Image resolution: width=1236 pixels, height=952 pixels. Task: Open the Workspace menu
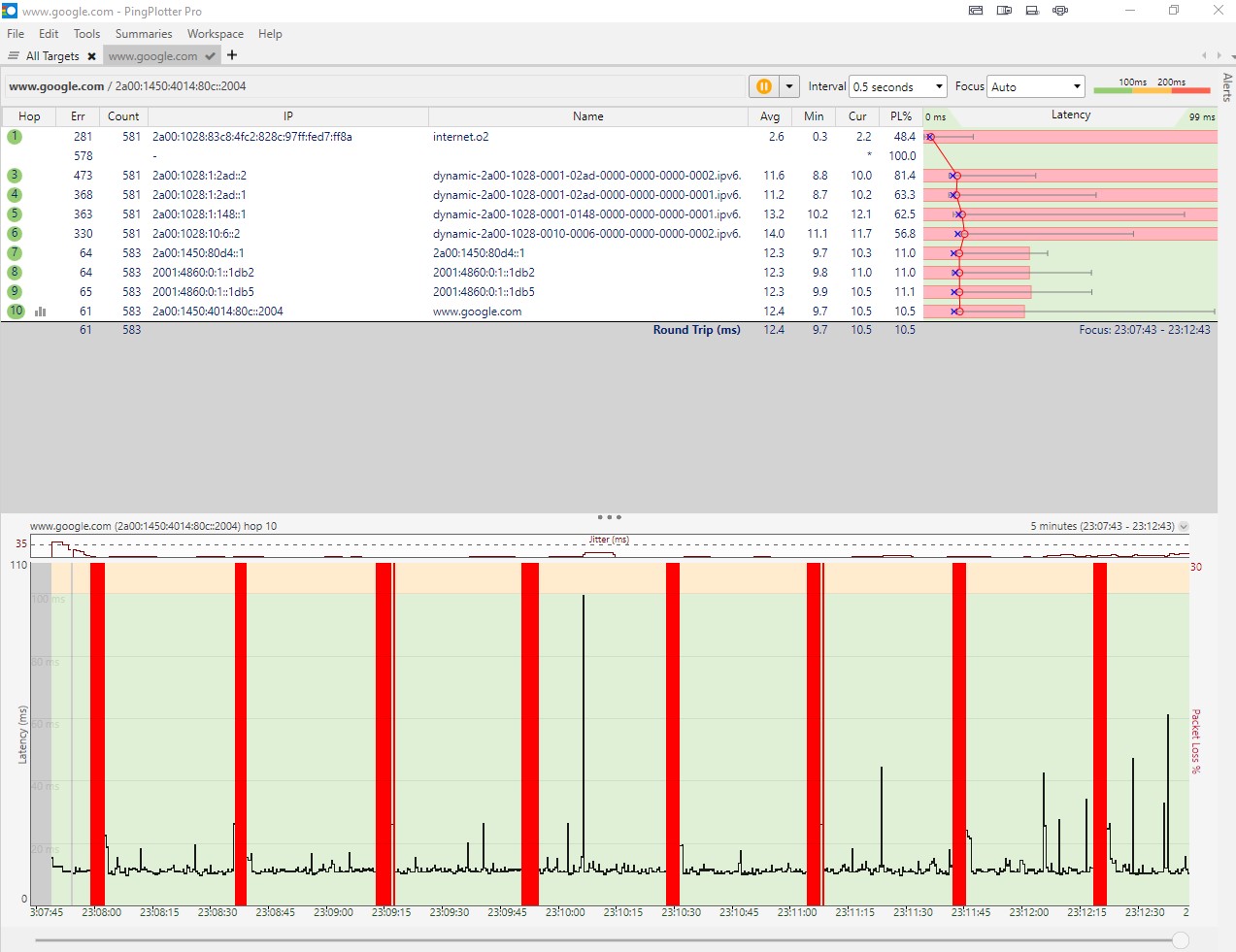pos(216,34)
